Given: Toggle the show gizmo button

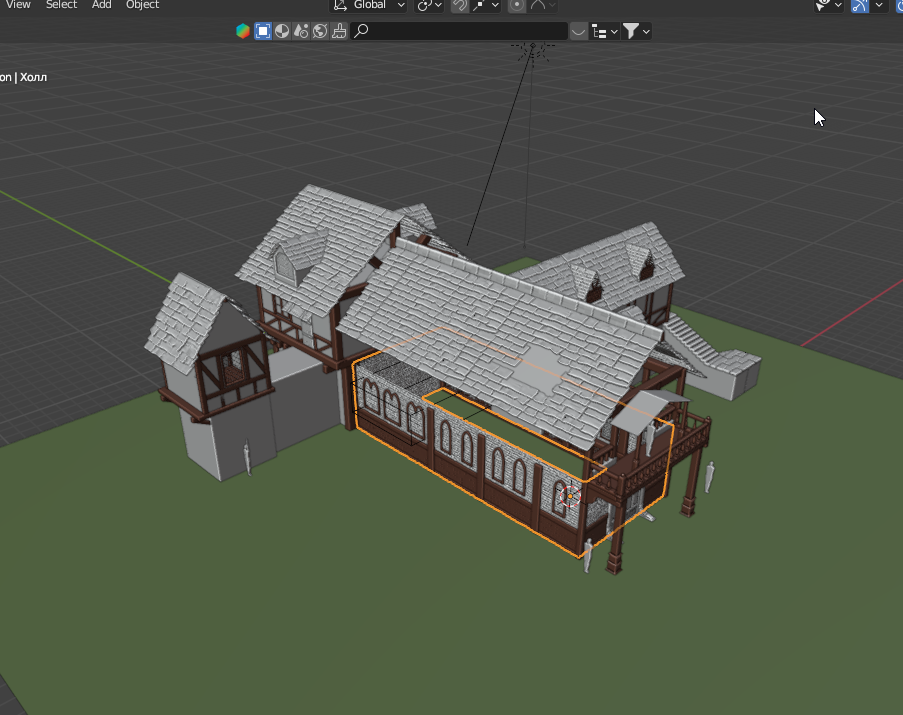Looking at the screenshot, I should pos(860,5).
